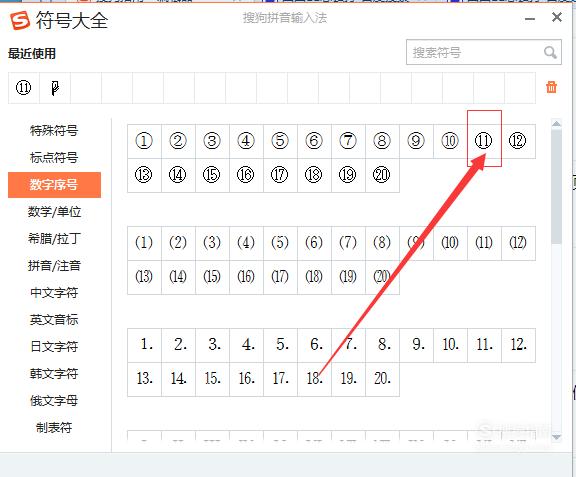The image size is (576, 477).
Task: Open 特殊符号 category
Action: pos(54,130)
